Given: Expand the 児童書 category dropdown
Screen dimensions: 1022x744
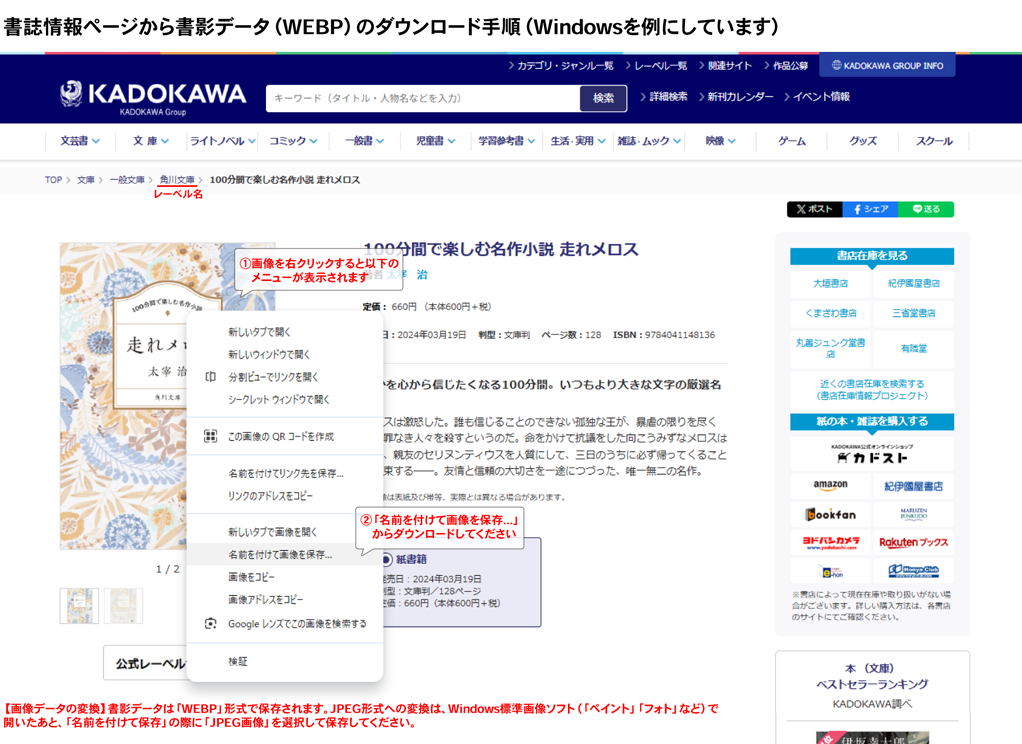Looking at the screenshot, I should click(435, 141).
